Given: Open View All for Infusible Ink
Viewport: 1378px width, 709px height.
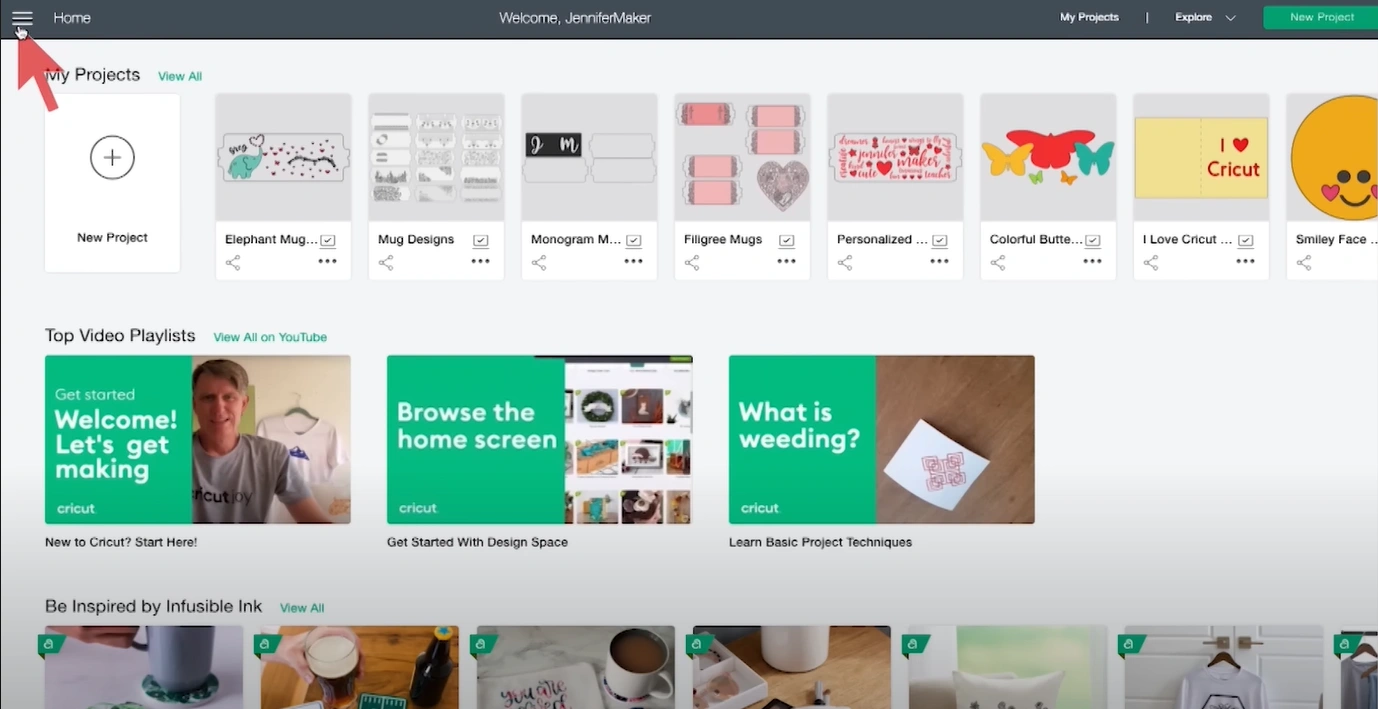Looking at the screenshot, I should point(302,608).
